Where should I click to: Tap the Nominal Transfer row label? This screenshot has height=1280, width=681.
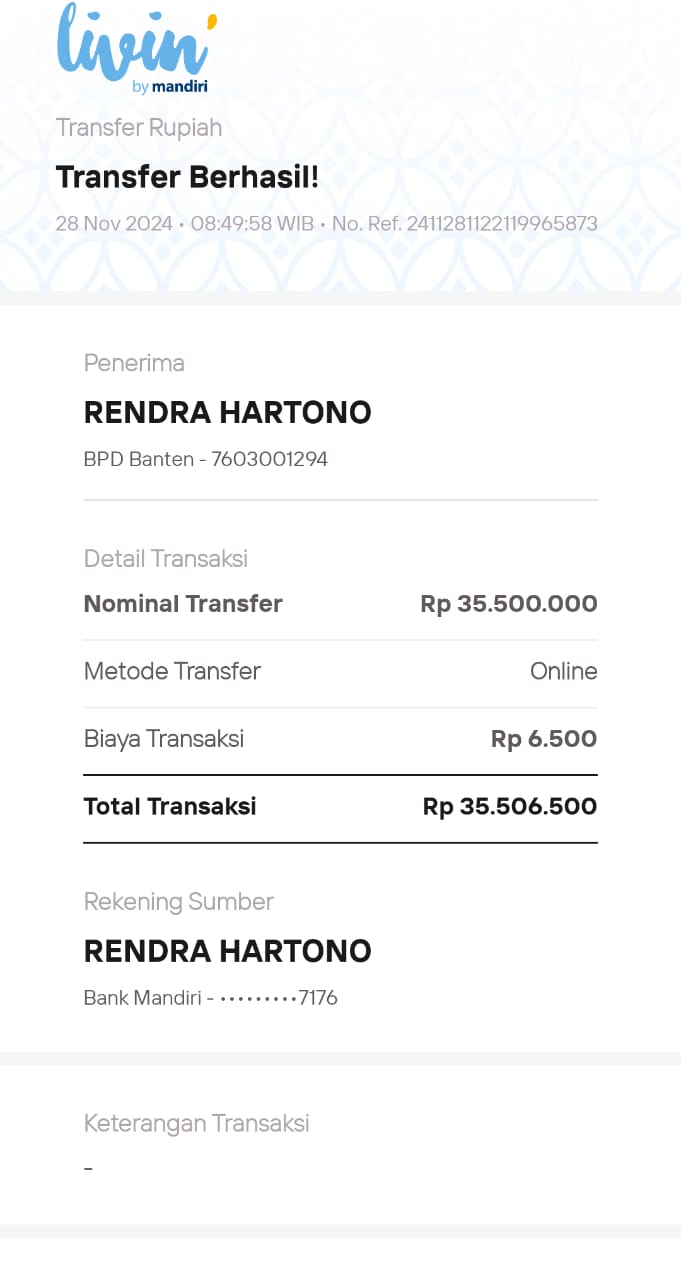pyautogui.click(x=183, y=604)
